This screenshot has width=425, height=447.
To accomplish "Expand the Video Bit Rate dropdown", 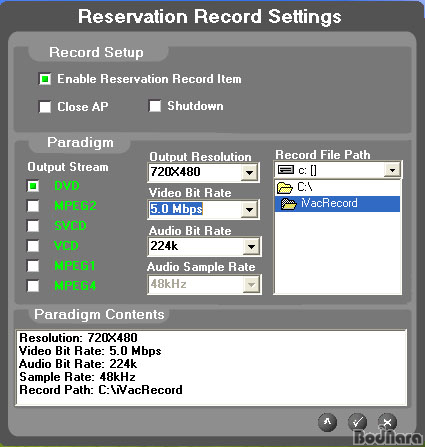I will coord(249,210).
